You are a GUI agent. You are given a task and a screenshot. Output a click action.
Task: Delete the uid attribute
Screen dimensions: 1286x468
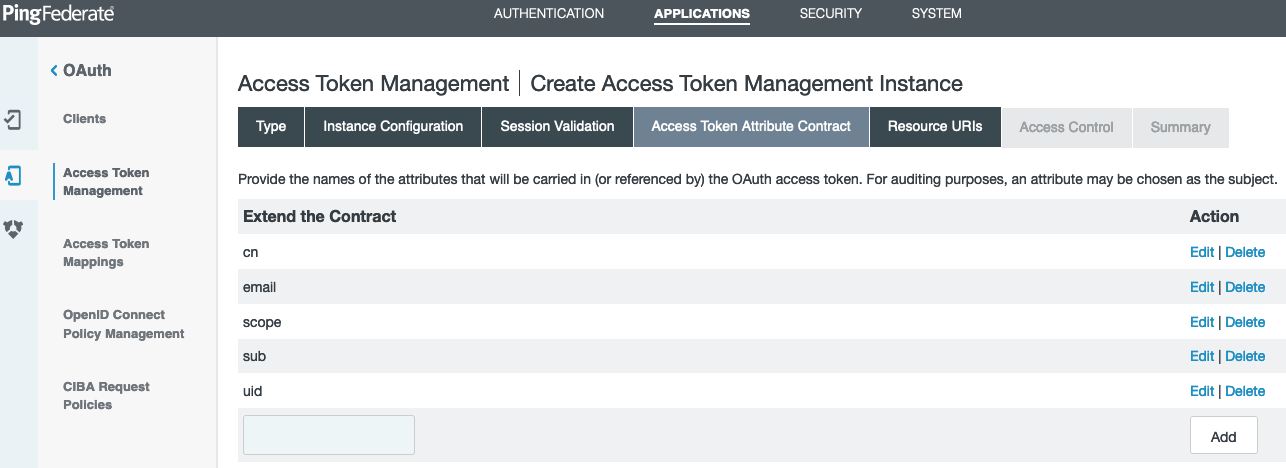pyautogui.click(x=1245, y=391)
